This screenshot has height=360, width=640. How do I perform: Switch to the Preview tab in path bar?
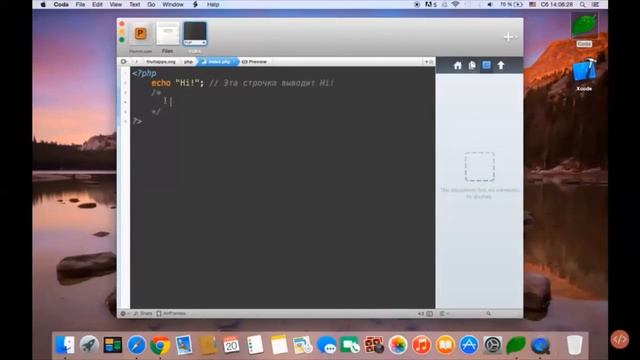coord(254,62)
